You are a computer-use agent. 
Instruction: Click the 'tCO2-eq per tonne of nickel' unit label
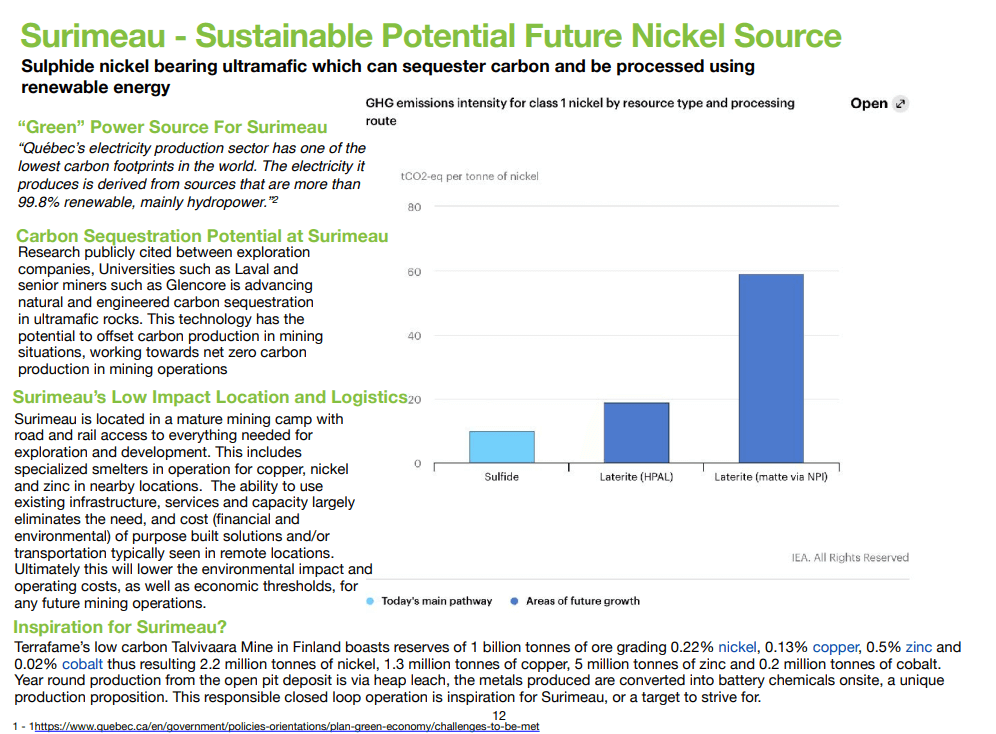[x=469, y=177]
